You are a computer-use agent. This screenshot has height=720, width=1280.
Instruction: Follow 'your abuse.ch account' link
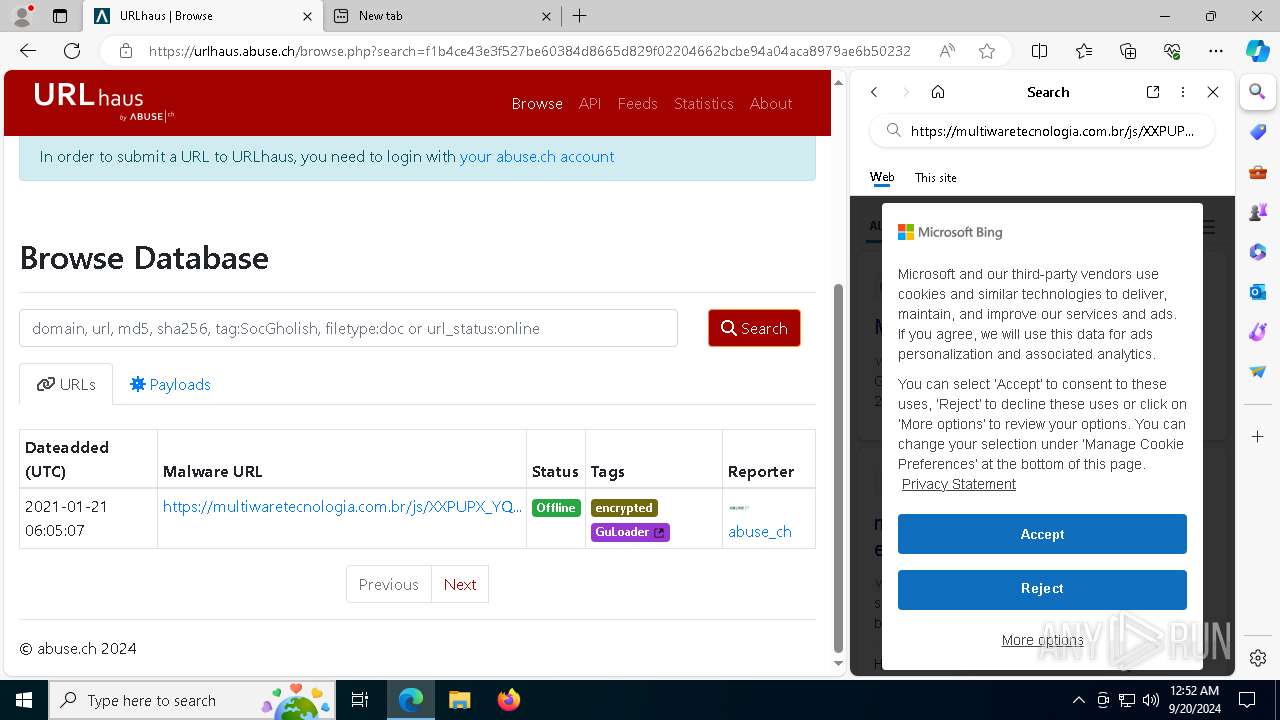pyautogui.click(x=537, y=156)
